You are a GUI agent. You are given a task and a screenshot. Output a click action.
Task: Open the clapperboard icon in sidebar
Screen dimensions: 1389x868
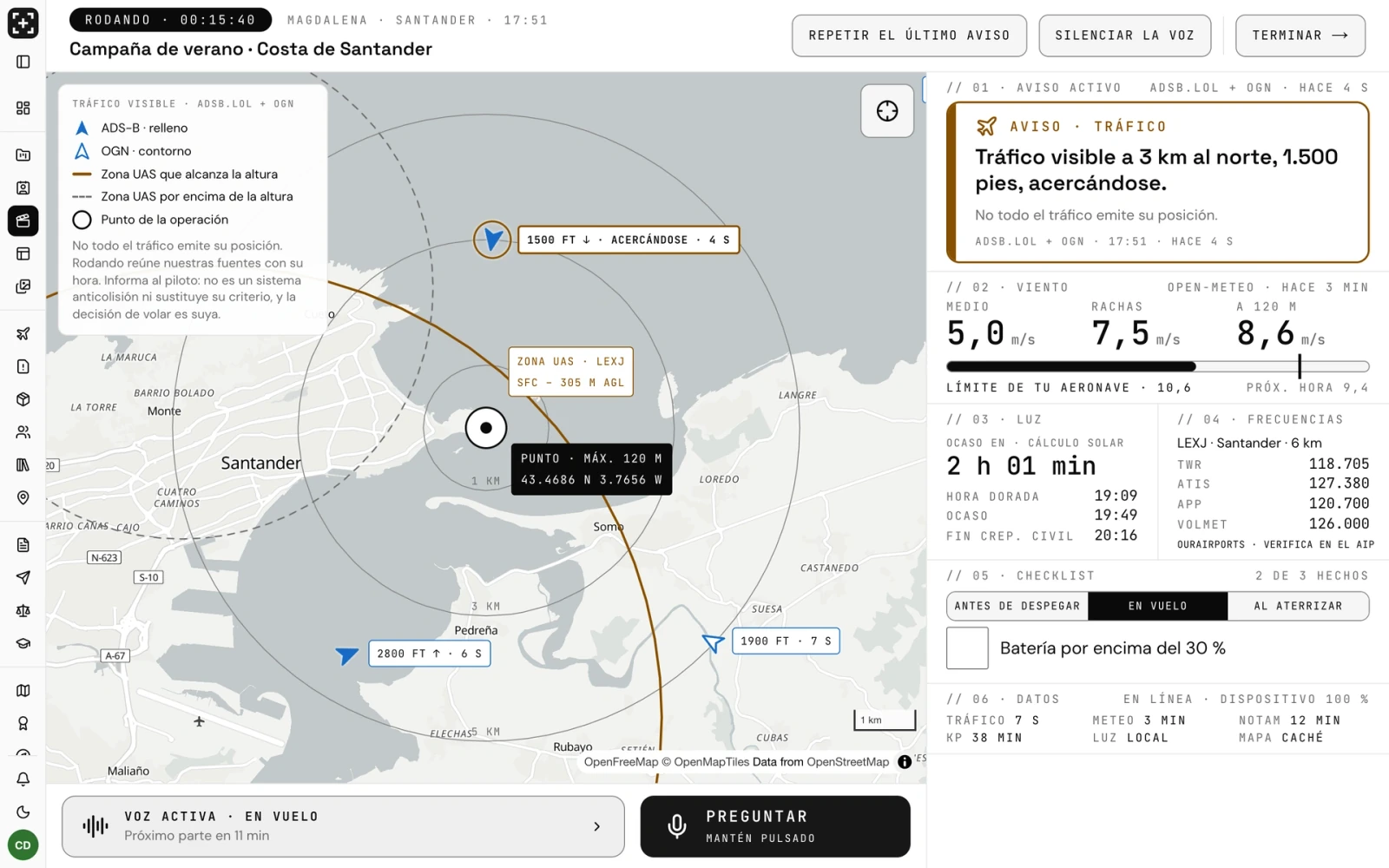click(23, 220)
